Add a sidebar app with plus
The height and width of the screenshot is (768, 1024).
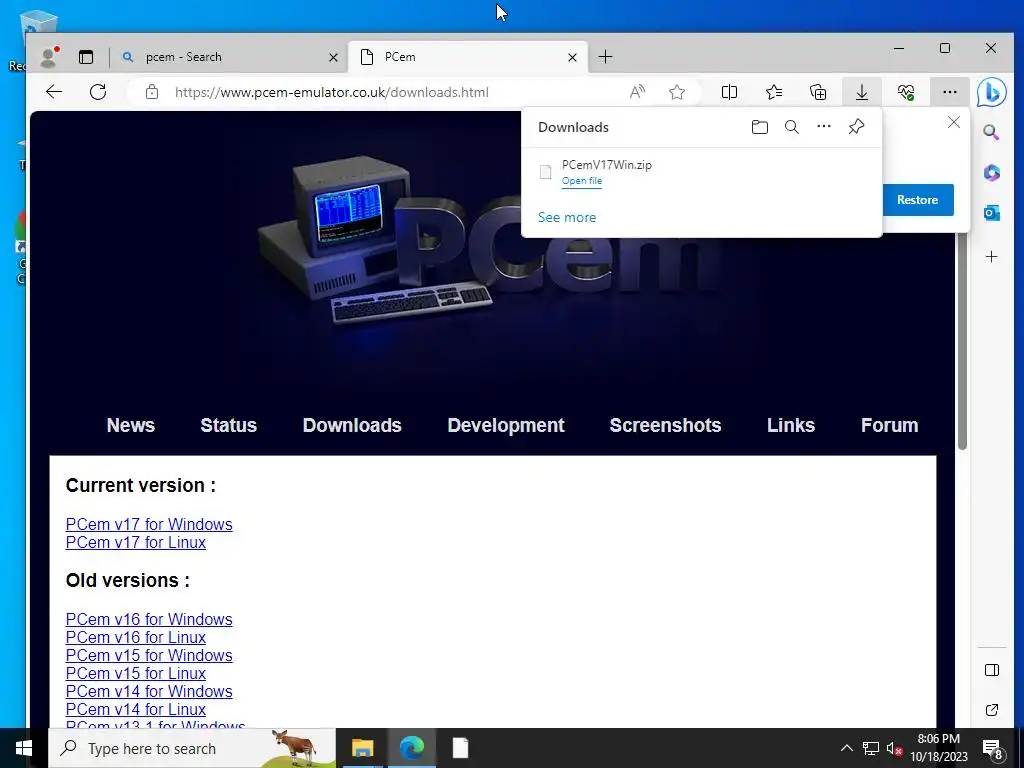pyautogui.click(x=991, y=257)
